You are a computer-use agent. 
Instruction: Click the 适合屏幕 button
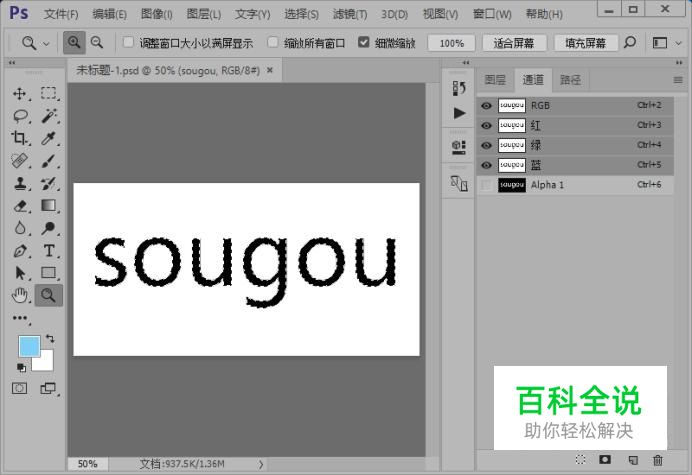[x=514, y=43]
